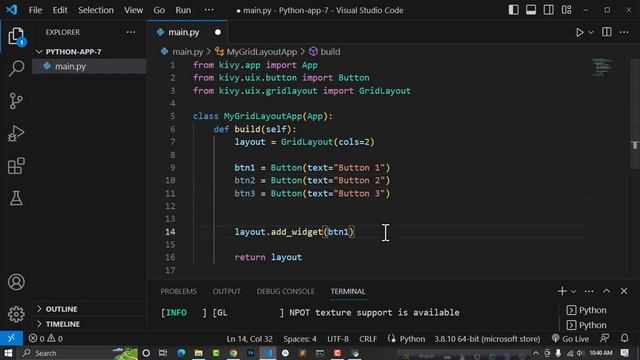
Task: Open the Windows Start menu
Action: [x=8, y=353]
